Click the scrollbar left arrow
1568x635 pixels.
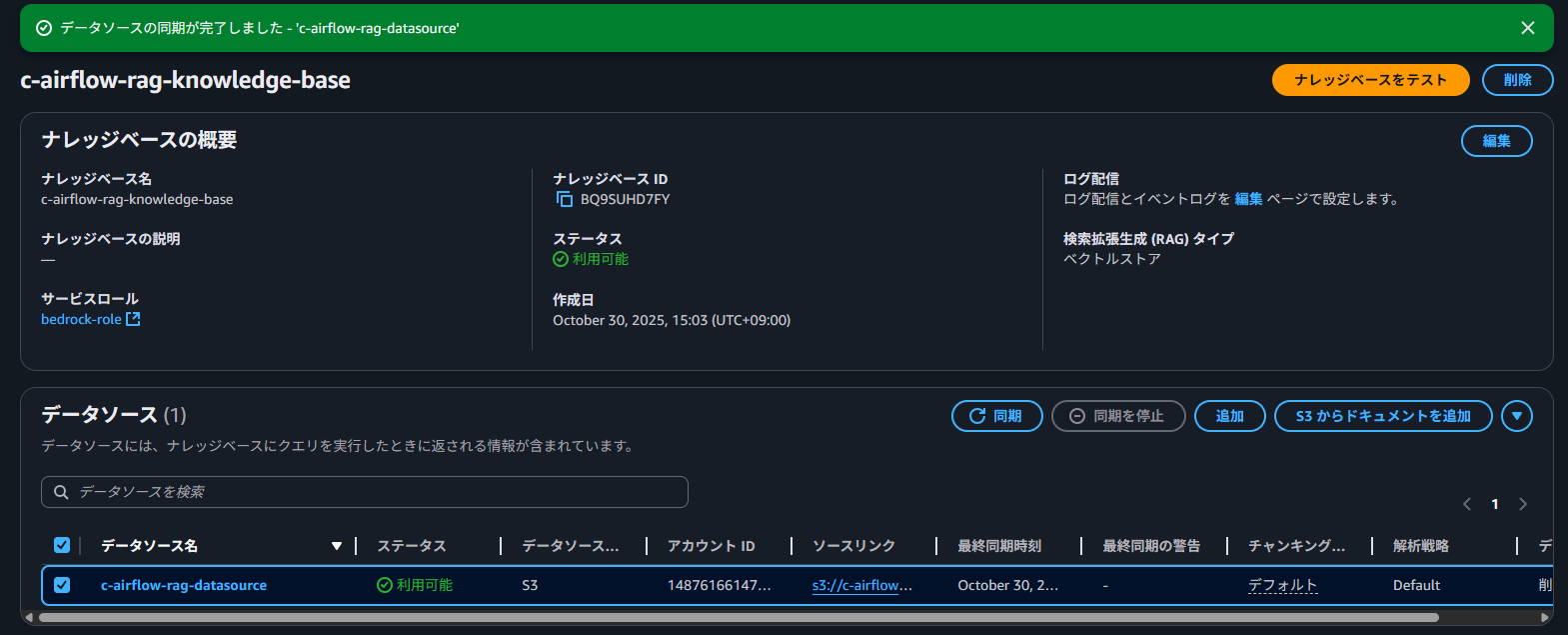(29, 618)
